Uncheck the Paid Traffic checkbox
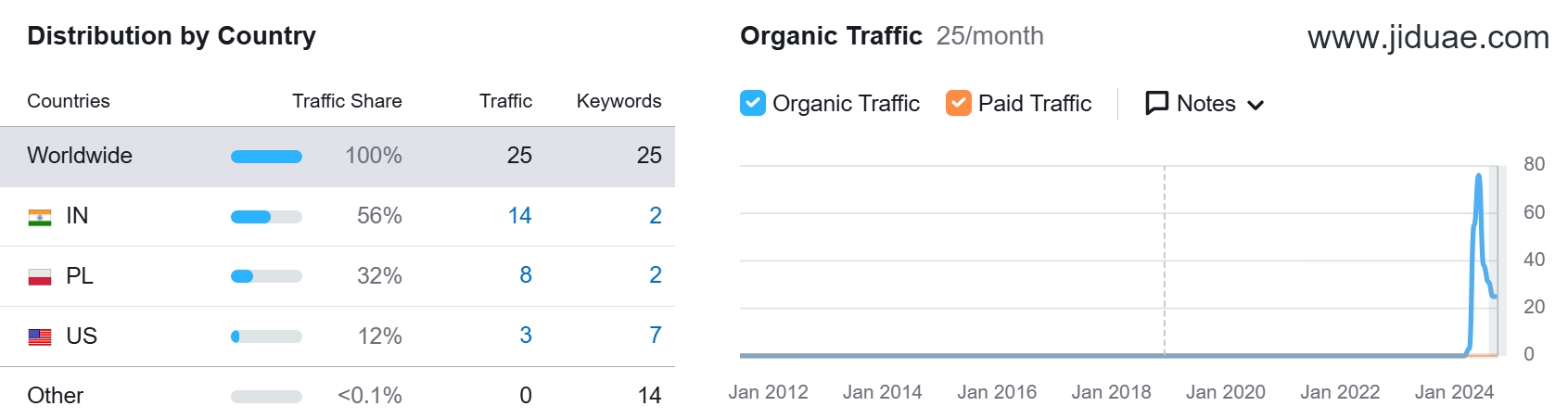Screen dimensions: 1568x419 click(959, 103)
